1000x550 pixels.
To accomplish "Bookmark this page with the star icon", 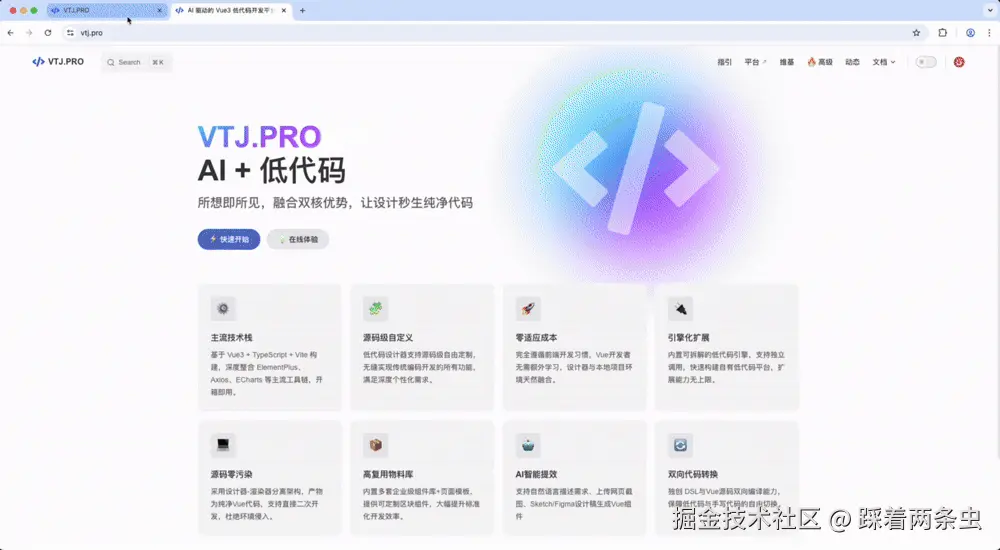I will (x=916, y=33).
